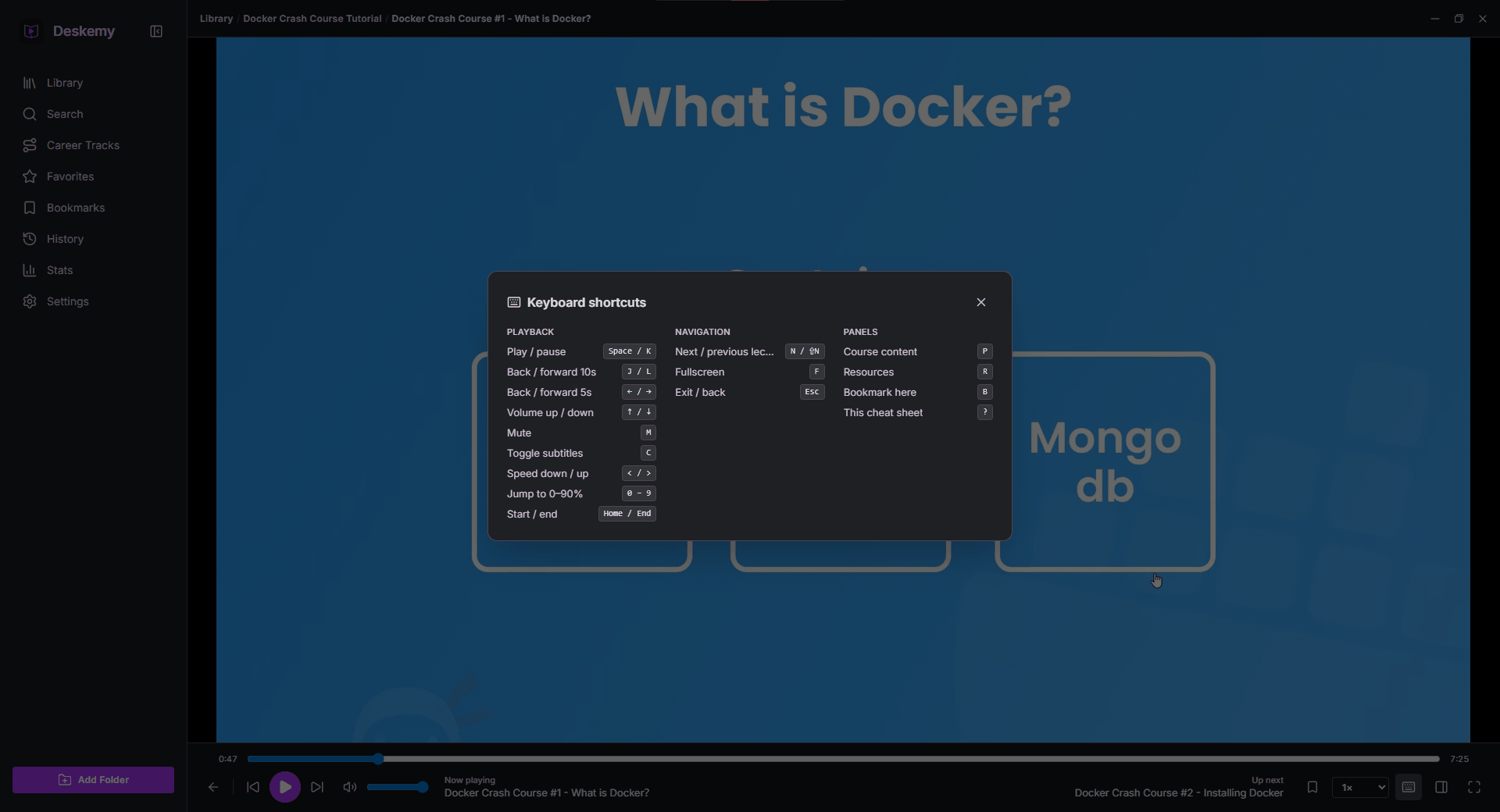Close the Keyboard shortcuts dialog
Screen dimensions: 1500x812
(x=981, y=302)
